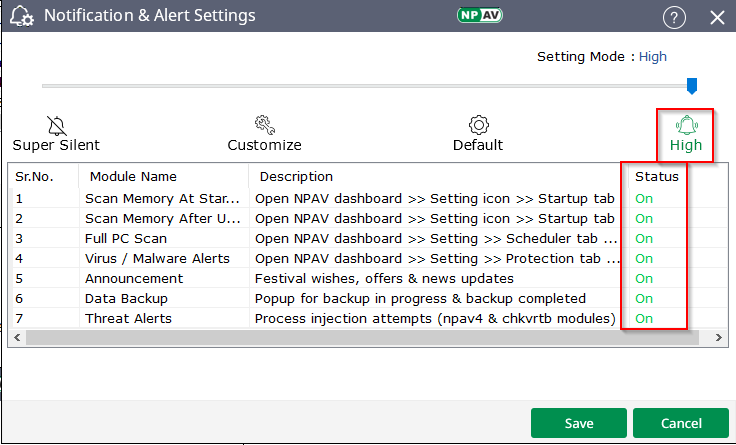Click the Status column header

coord(657,177)
